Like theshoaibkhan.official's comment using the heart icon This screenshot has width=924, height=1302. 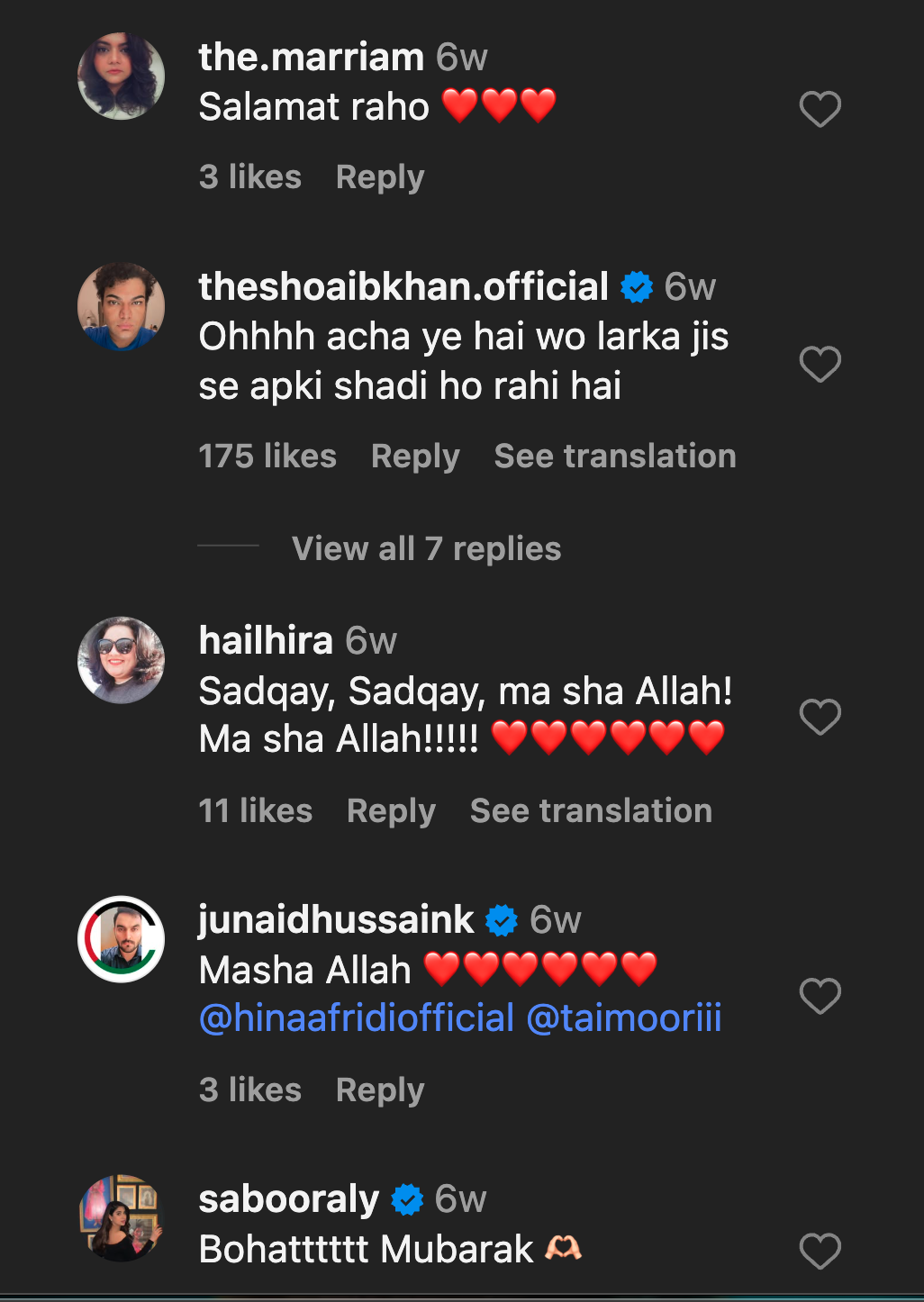click(x=819, y=364)
